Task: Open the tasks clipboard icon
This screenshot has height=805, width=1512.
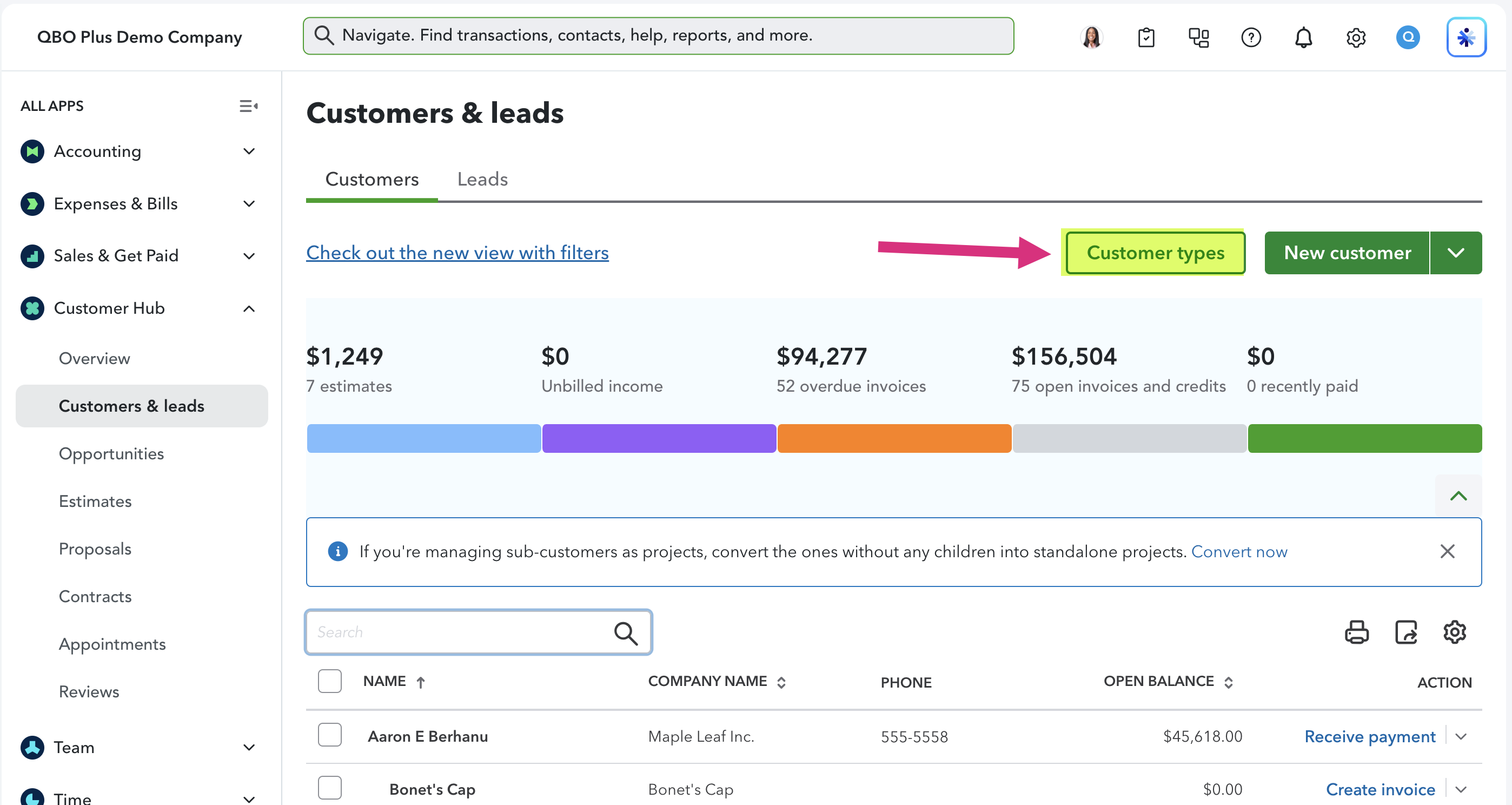Action: click(x=1146, y=37)
